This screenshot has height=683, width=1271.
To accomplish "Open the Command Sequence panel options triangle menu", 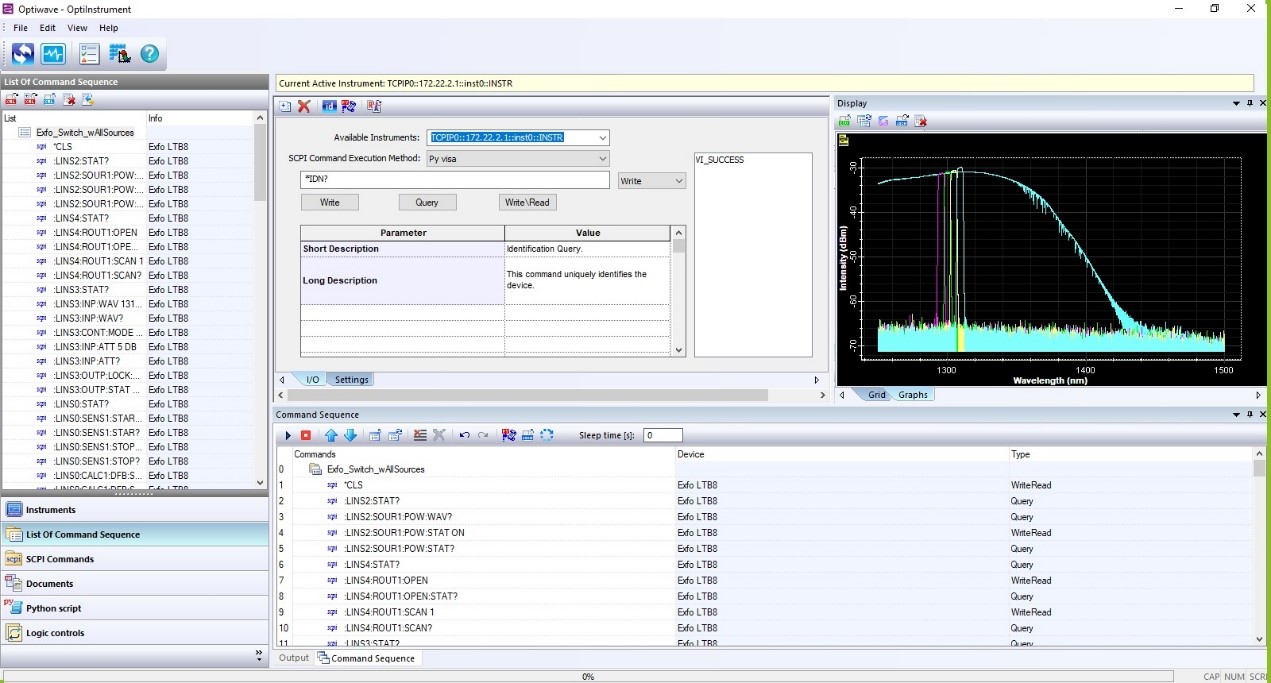I will (1236, 414).
